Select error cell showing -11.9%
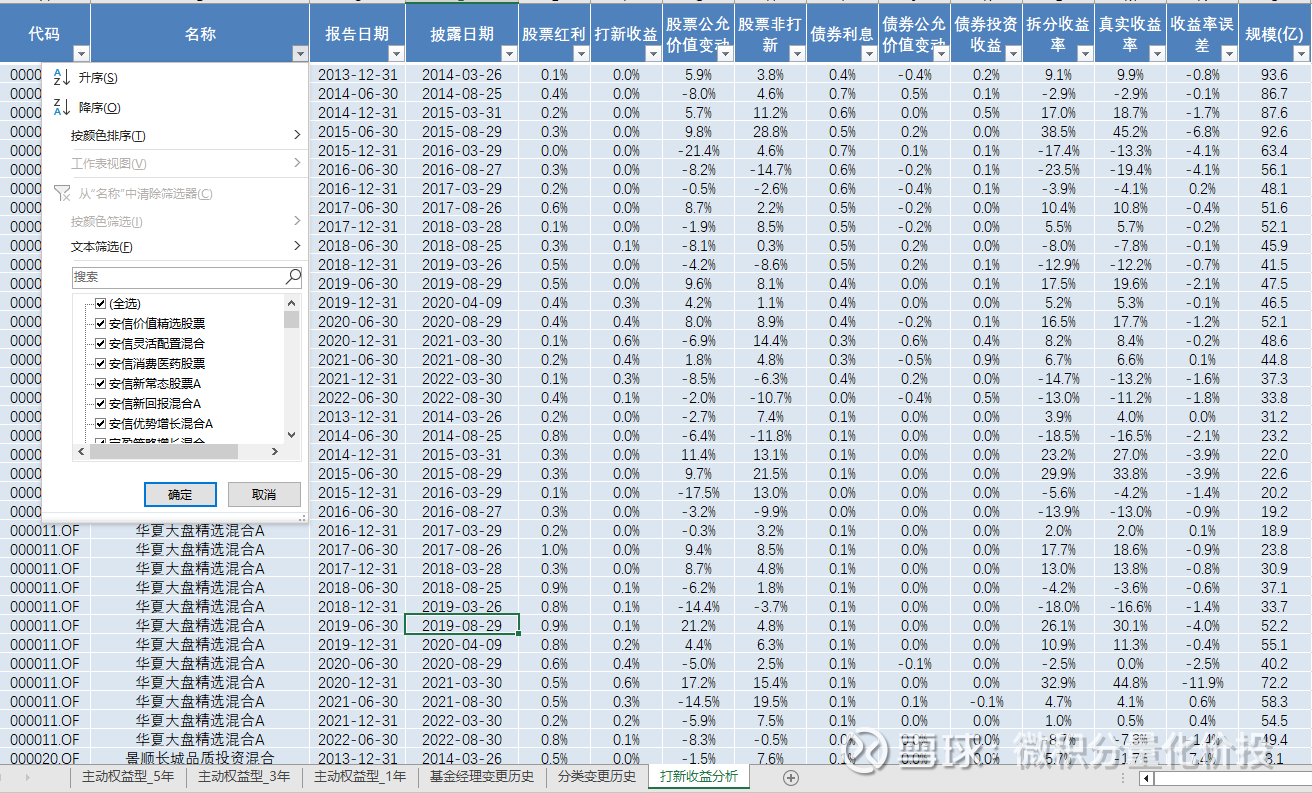Viewport: 1312px width, 793px height. (1202, 682)
